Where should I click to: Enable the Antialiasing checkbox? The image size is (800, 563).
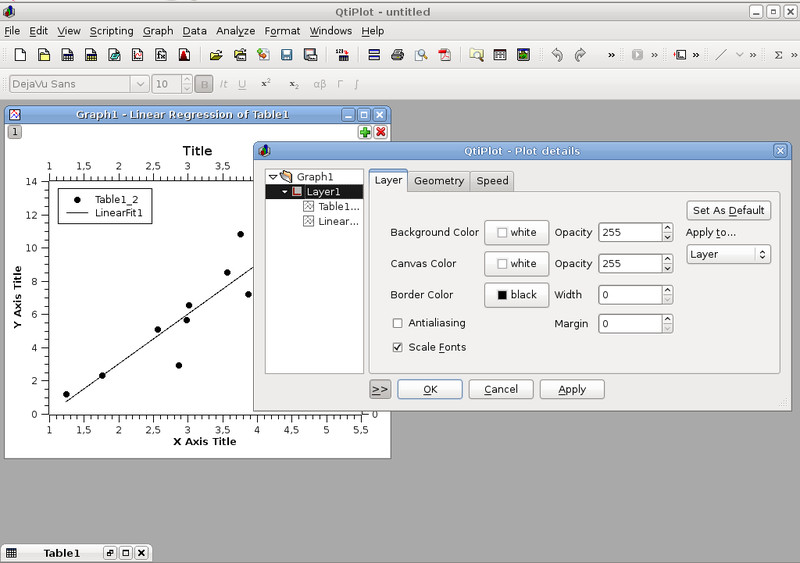397,323
